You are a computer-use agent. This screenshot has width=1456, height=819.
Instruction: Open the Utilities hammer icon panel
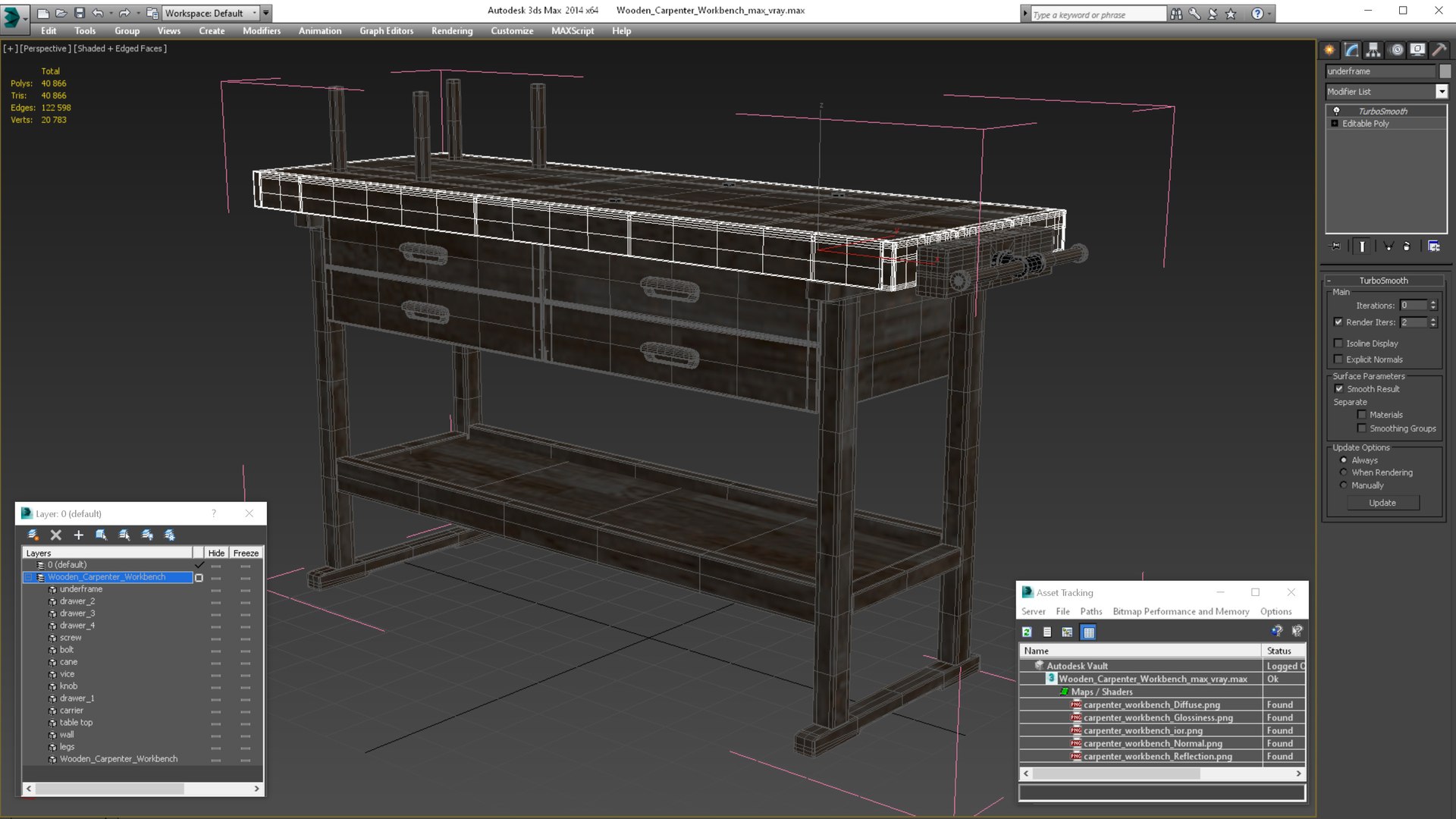click(x=1439, y=50)
